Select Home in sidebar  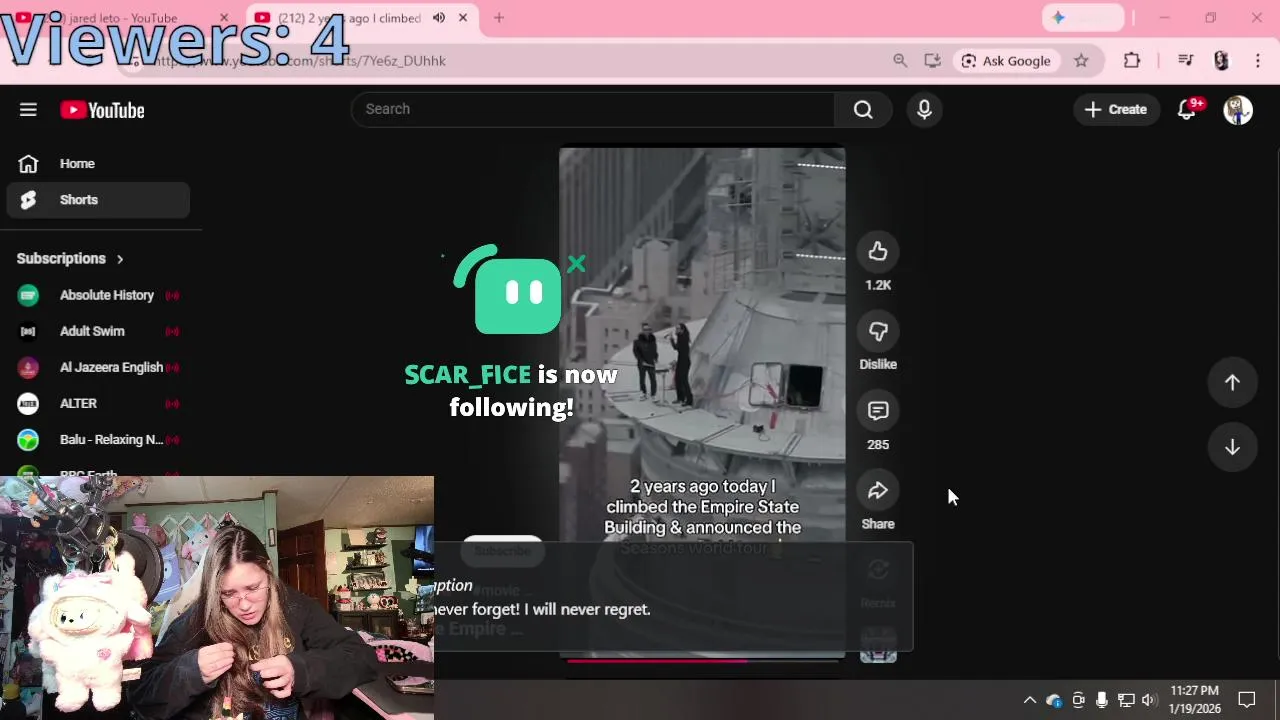click(98, 164)
